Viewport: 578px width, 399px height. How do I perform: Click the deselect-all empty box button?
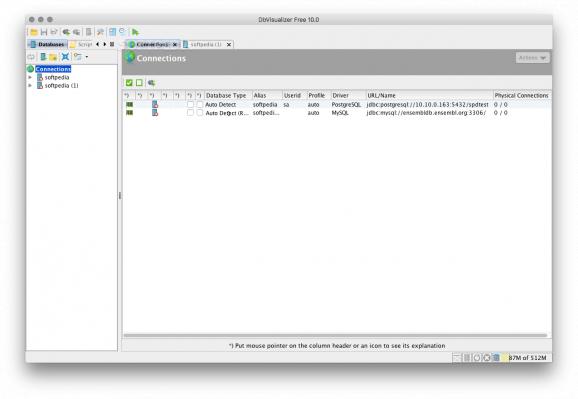(x=139, y=83)
